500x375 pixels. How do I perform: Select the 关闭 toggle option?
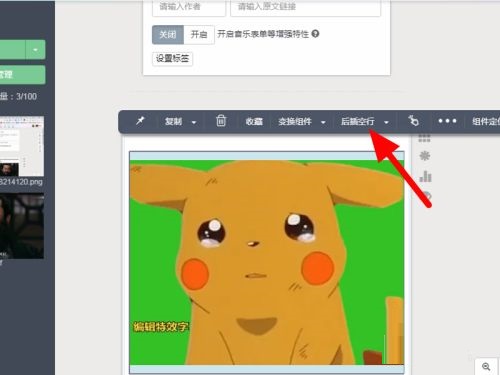pos(168,34)
